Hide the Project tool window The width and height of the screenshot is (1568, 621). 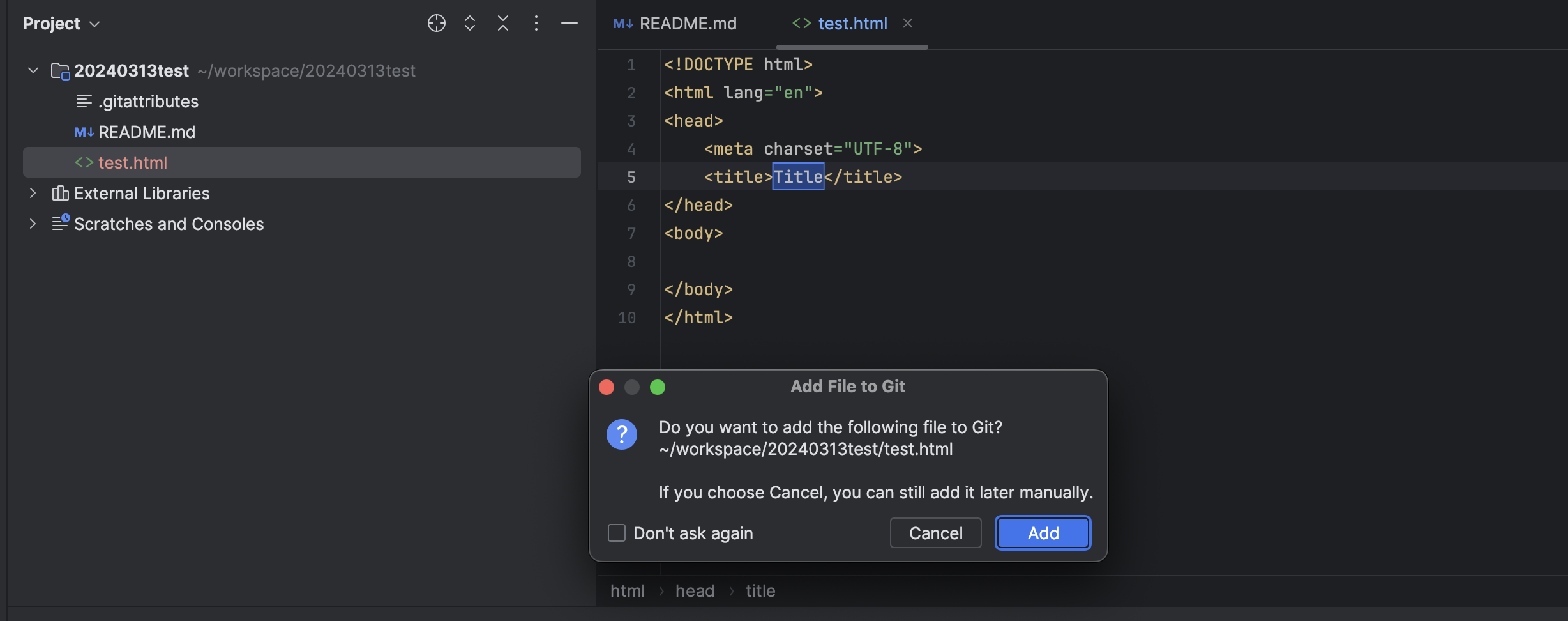pyautogui.click(x=569, y=23)
